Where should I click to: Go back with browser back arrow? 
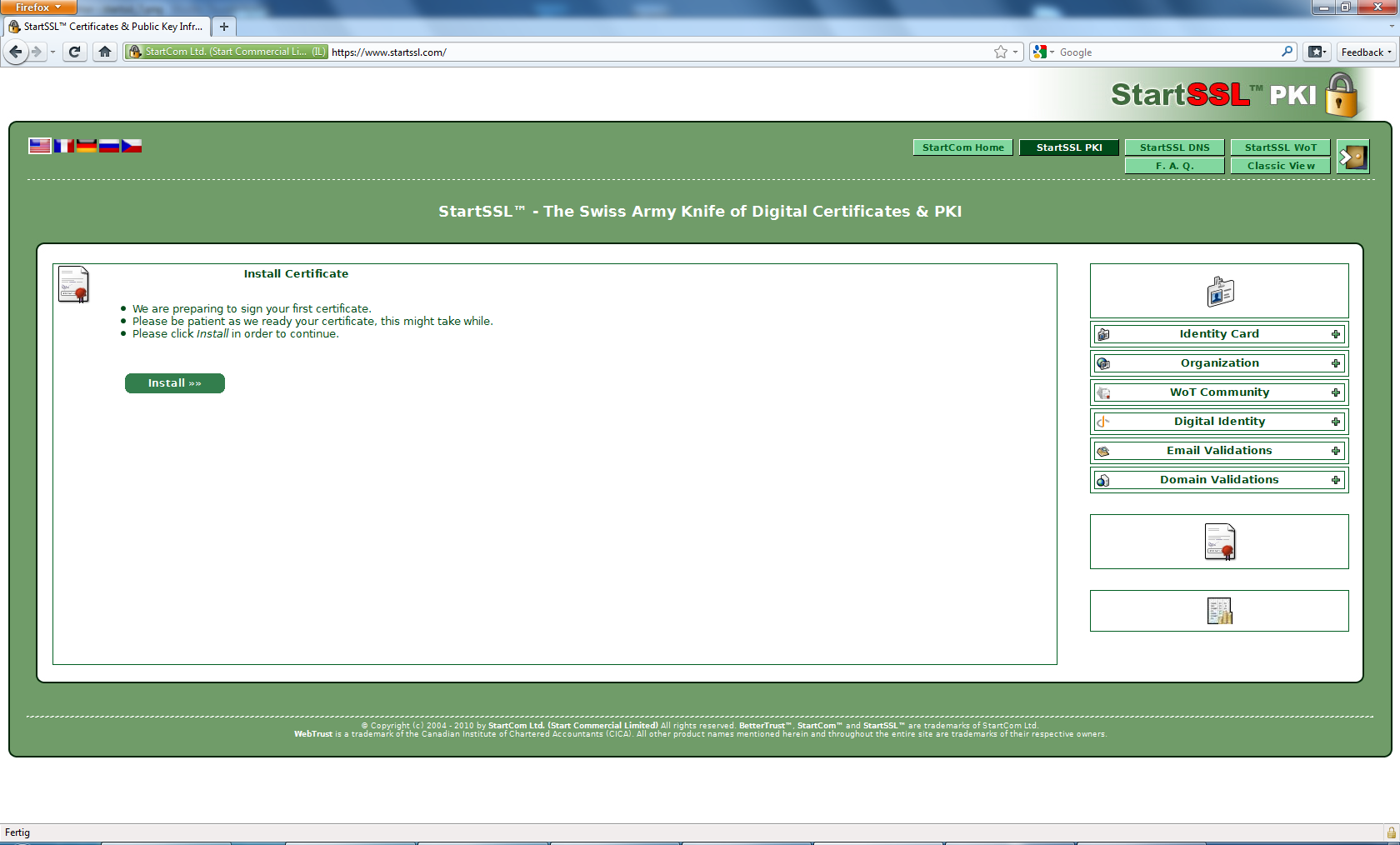point(16,52)
